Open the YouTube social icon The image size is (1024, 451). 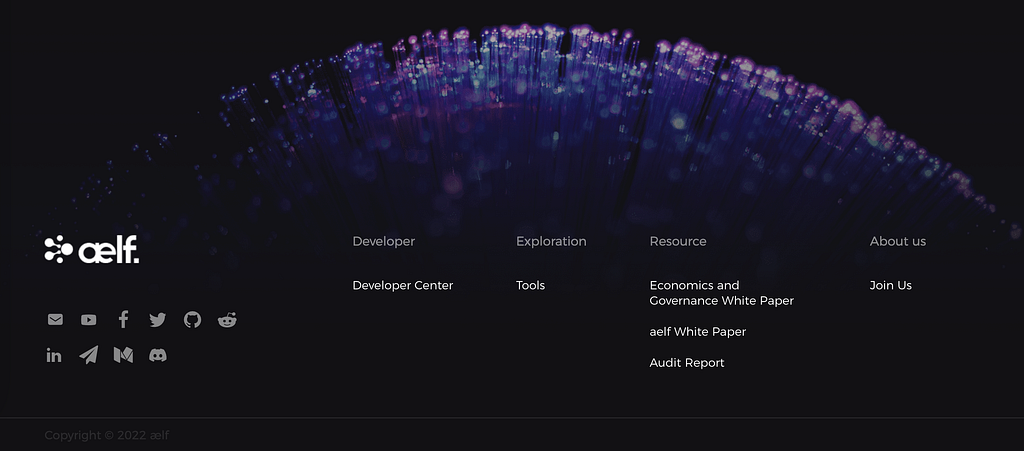coord(89,320)
